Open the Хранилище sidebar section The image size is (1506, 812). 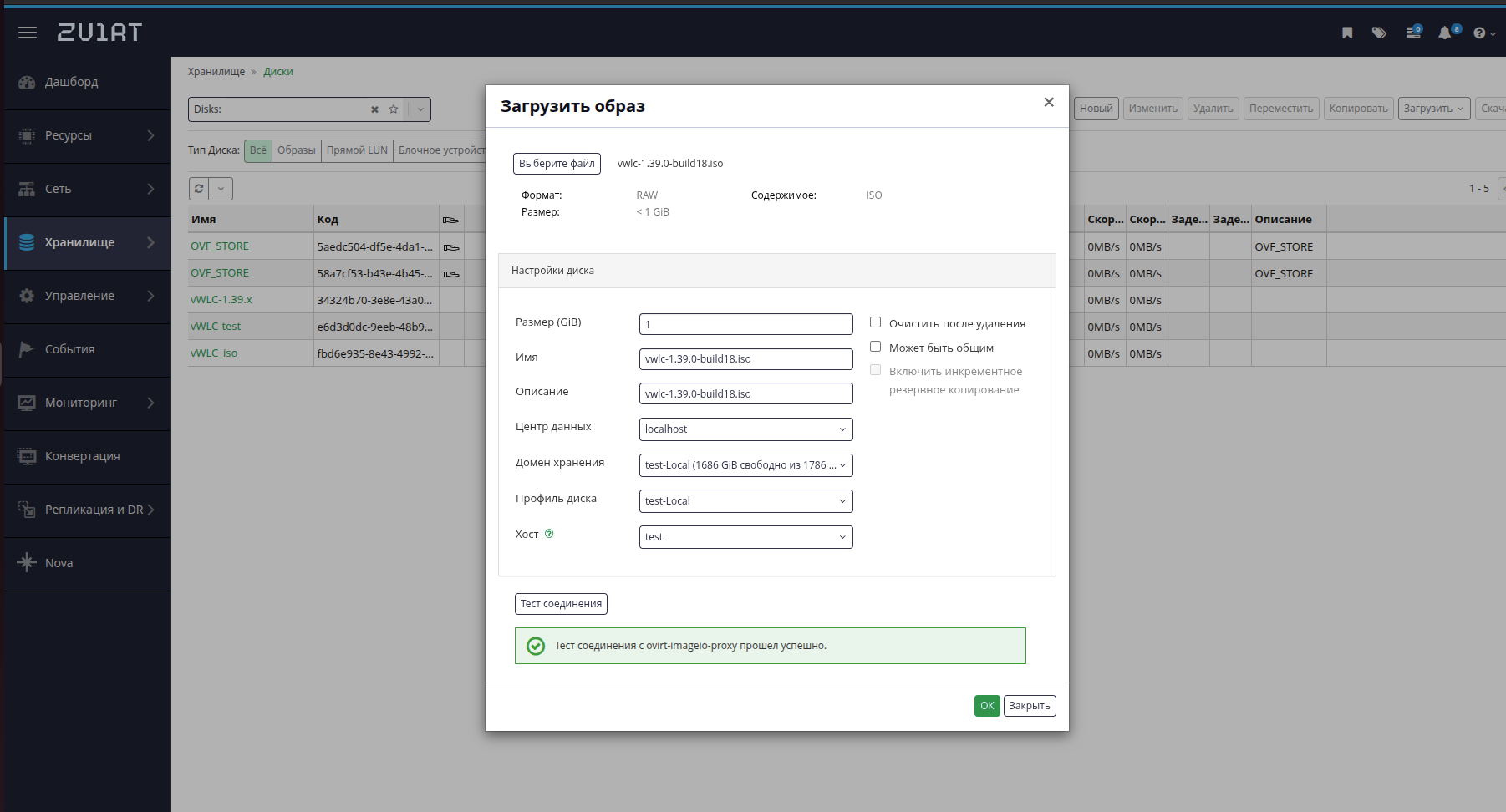pos(87,242)
